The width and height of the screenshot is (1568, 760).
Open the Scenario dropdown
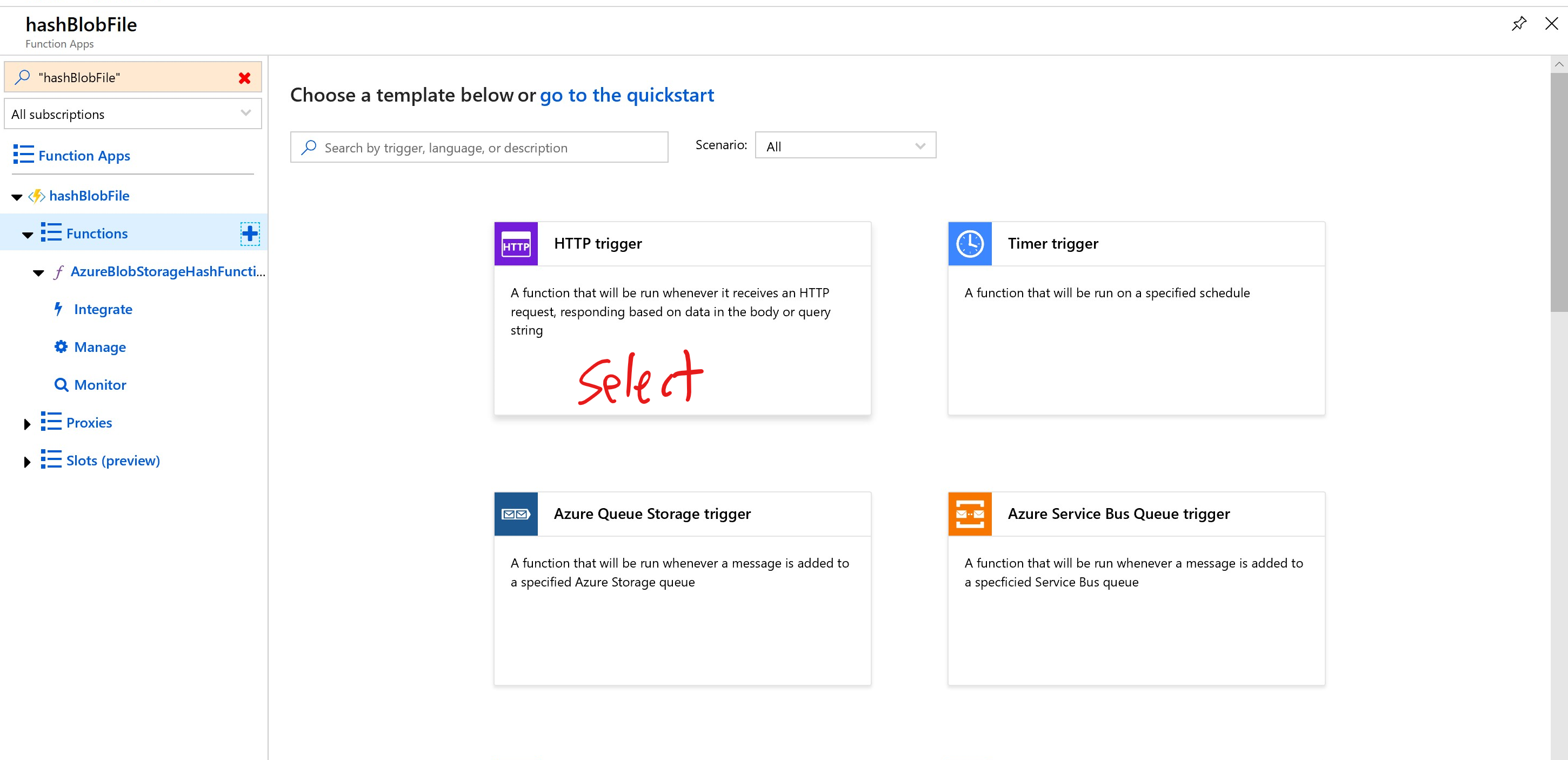pyautogui.click(x=845, y=146)
